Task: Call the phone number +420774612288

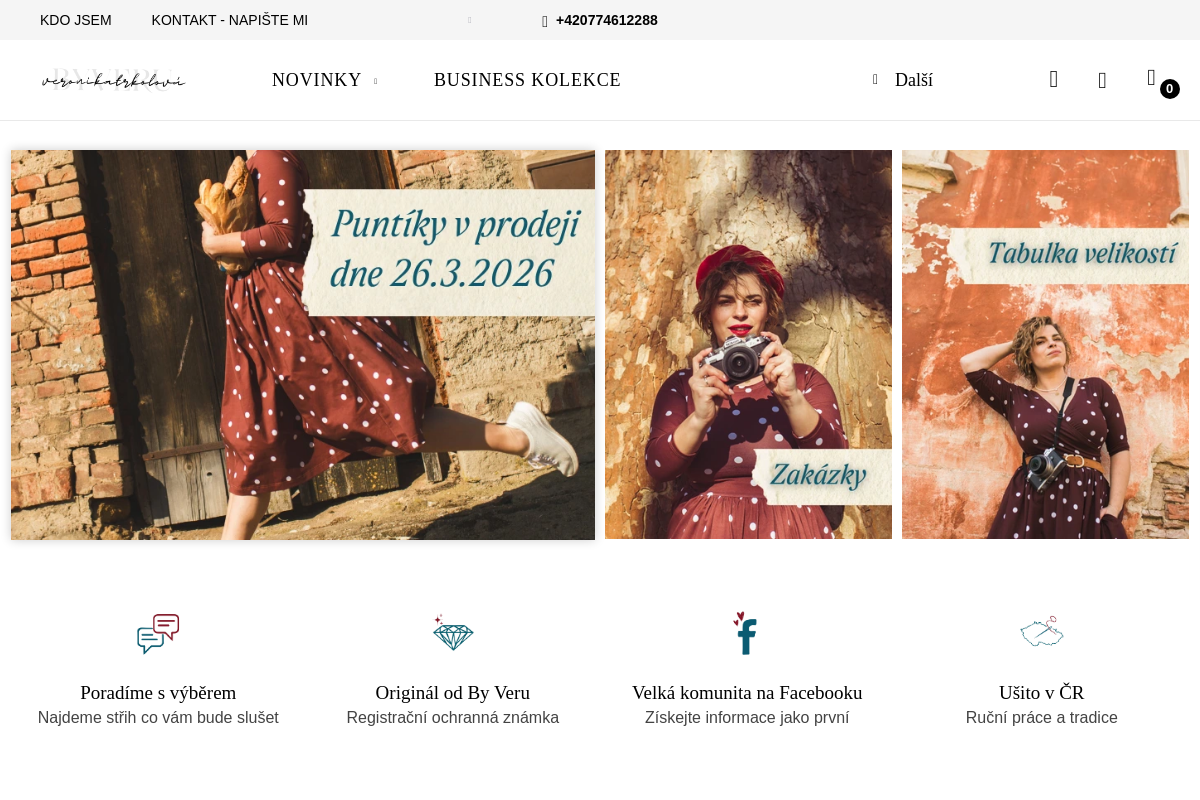Action: pyautogui.click(x=606, y=20)
